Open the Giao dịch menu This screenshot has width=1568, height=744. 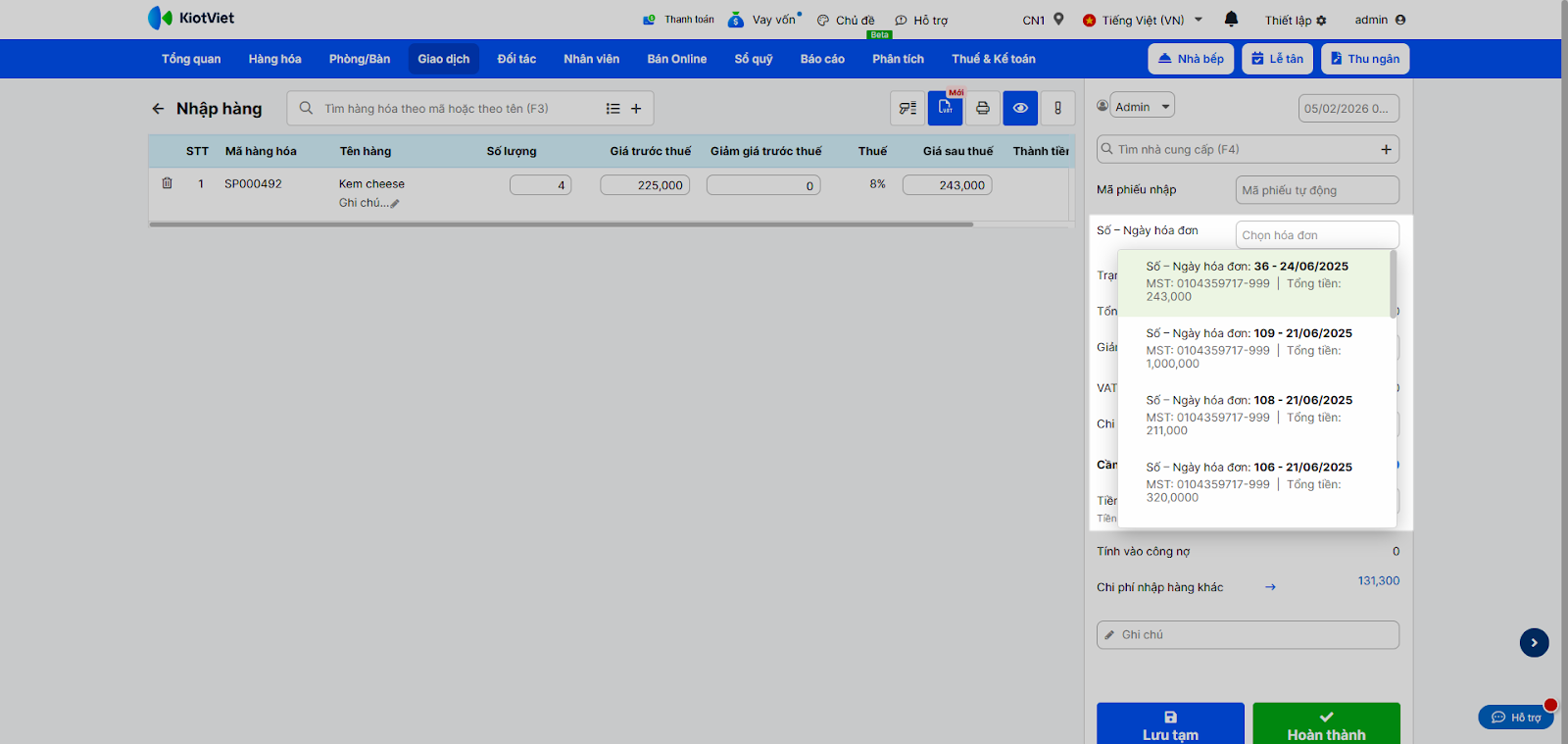[444, 59]
